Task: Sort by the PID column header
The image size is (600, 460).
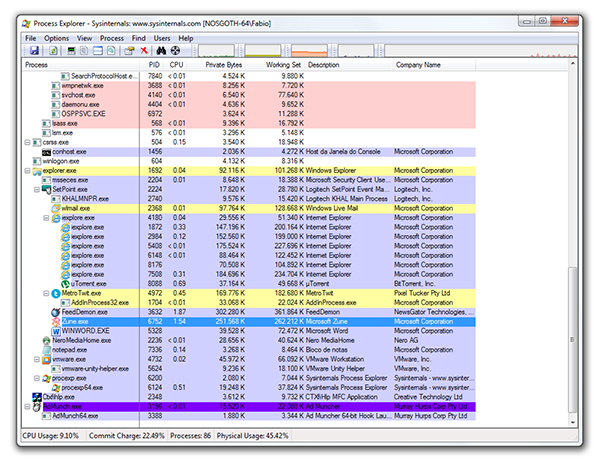Action: (x=154, y=65)
